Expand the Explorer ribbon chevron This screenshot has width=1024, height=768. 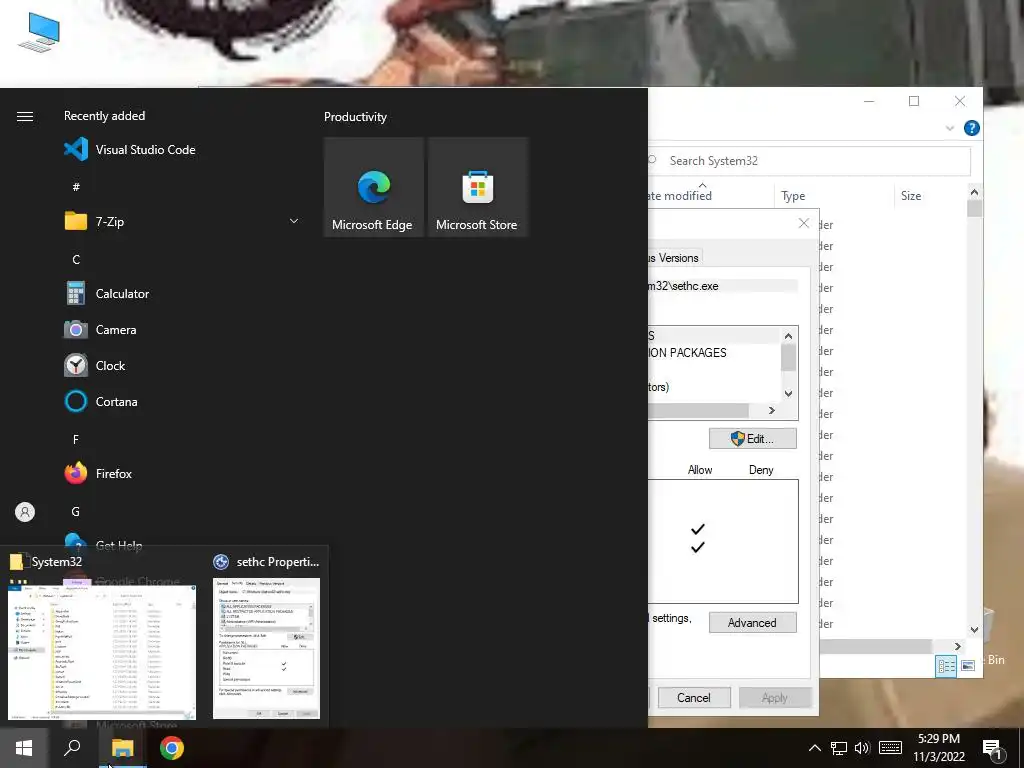[x=950, y=128]
